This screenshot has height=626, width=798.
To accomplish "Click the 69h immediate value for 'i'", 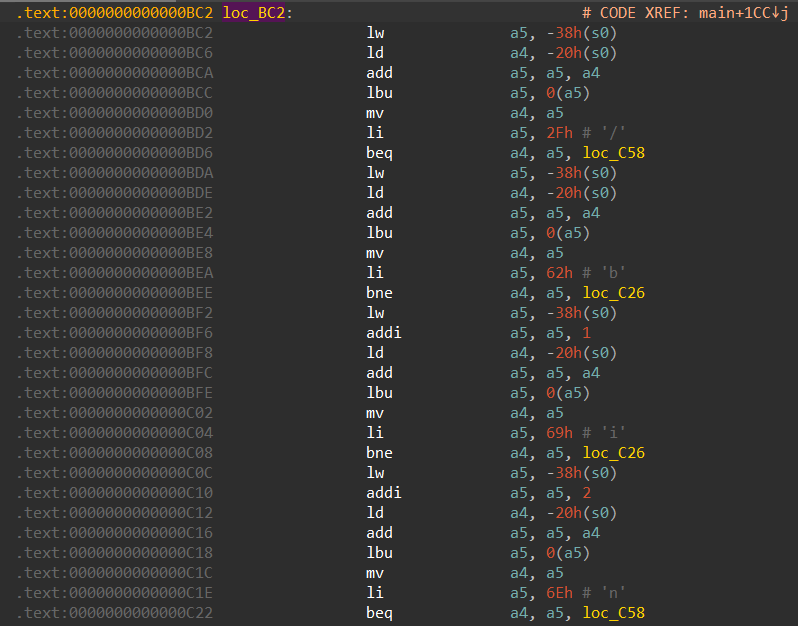I will pos(556,433).
